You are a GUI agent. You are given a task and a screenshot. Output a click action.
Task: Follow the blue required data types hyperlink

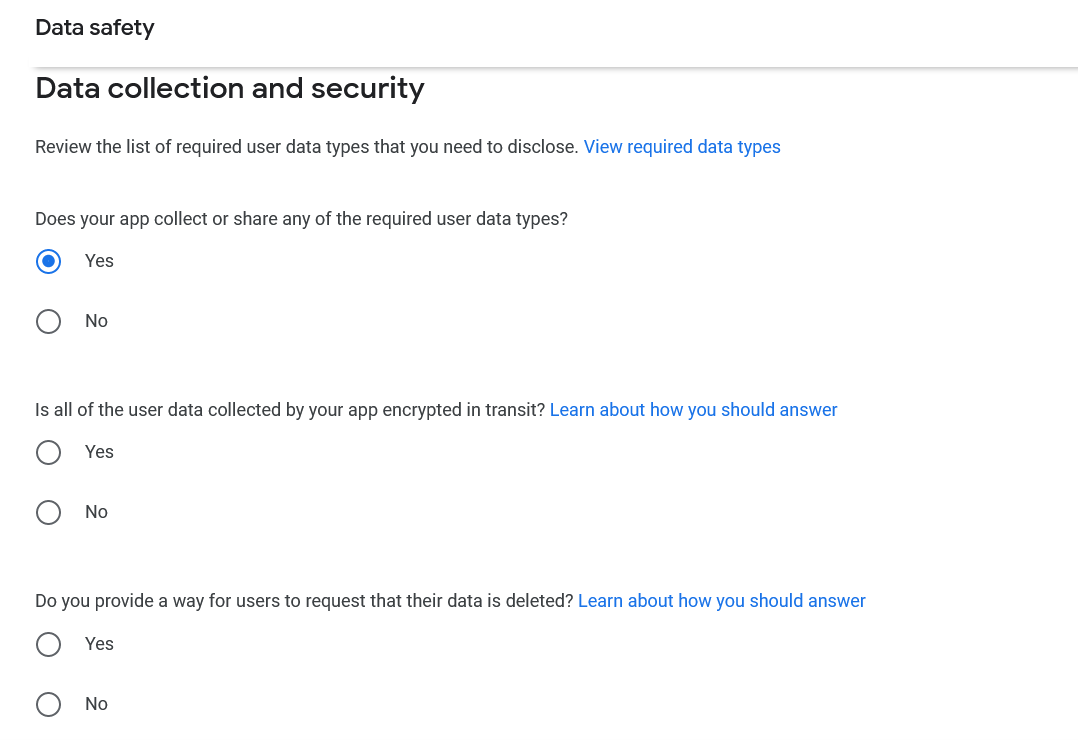[682, 146]
